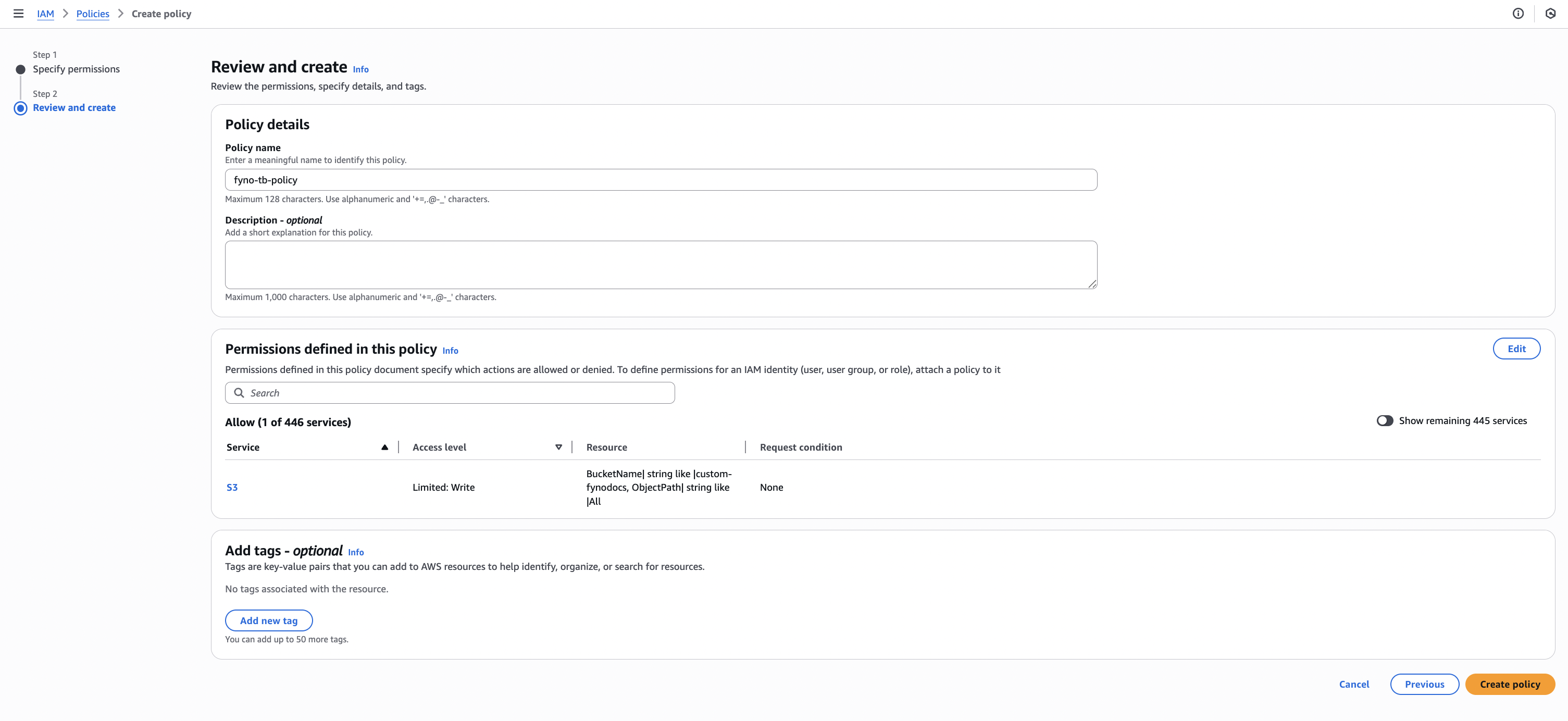Screen dimensions: 1568x721
Task: Click Add new tag button
Action: tap(268, 620)
